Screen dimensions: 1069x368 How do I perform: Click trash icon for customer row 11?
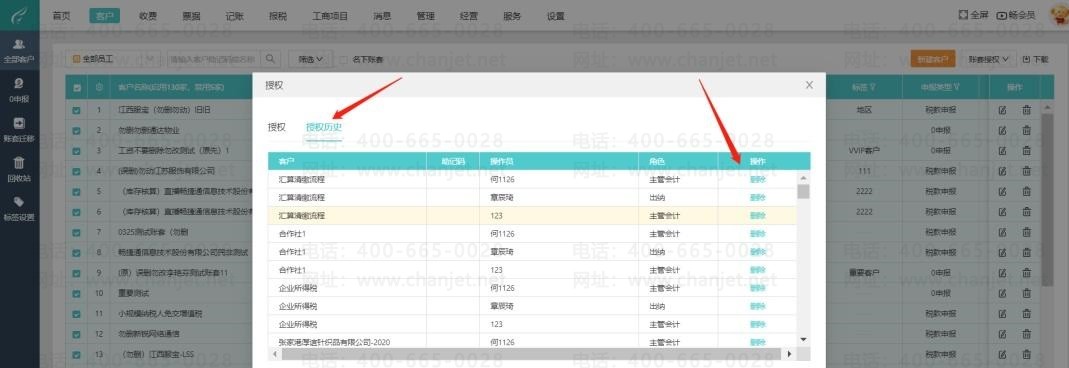coord(1026,314)
